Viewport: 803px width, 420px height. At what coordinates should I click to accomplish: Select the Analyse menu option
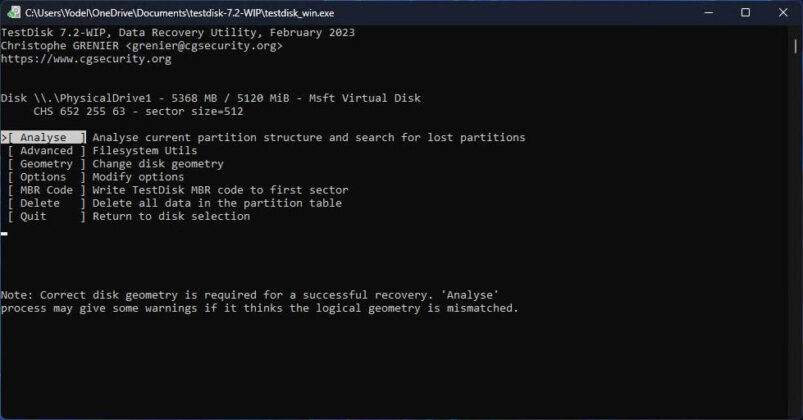44,137
